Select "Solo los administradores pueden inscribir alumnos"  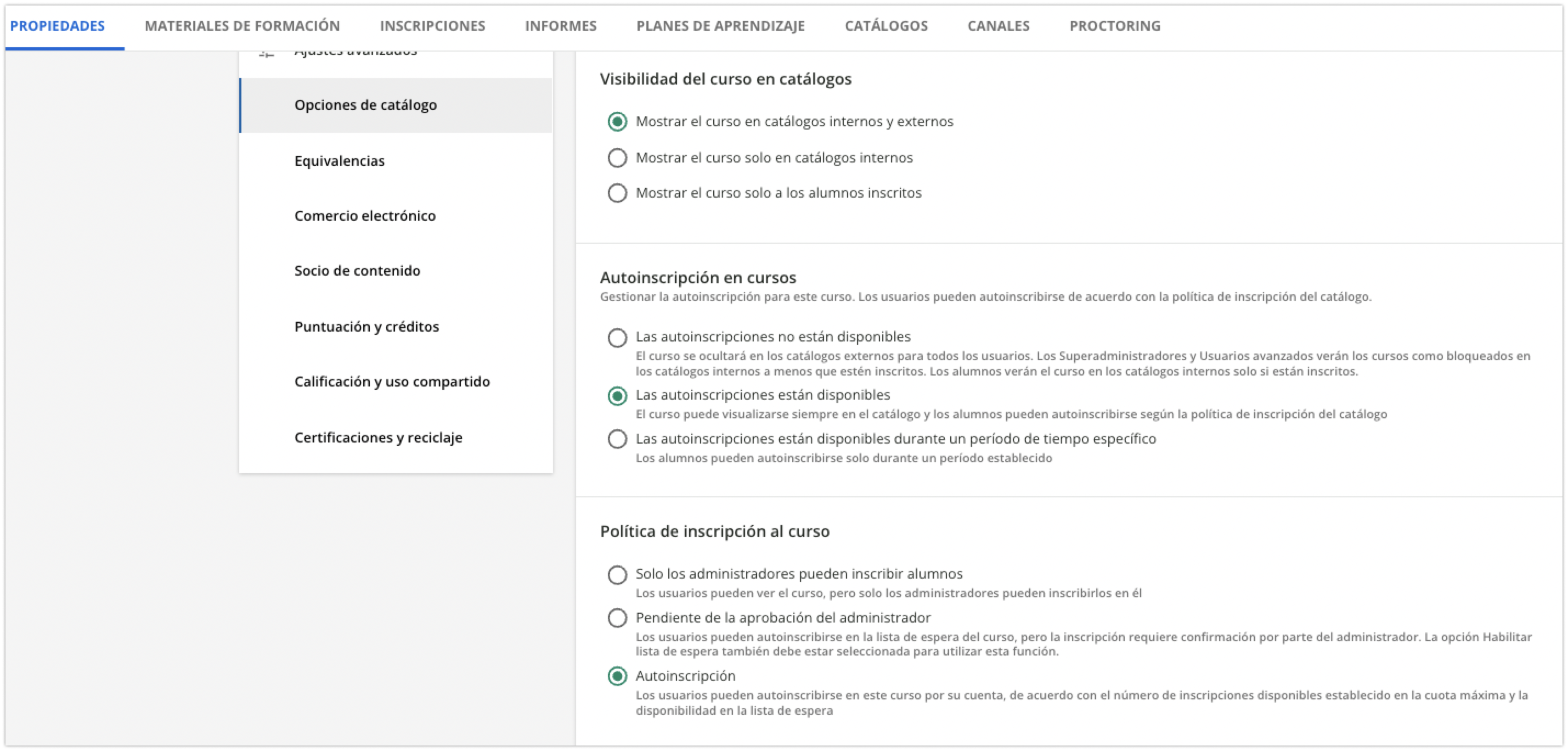(618, 573)
